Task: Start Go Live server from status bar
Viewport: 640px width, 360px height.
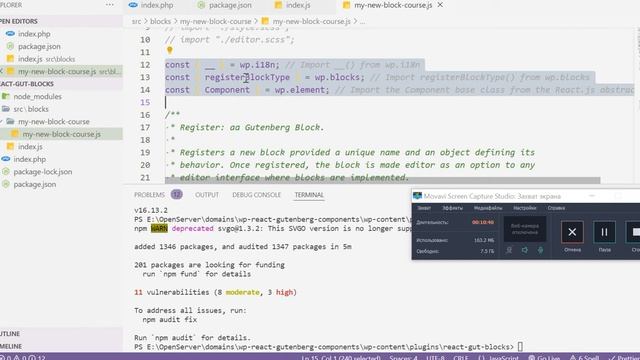Action: click(544, 358)
